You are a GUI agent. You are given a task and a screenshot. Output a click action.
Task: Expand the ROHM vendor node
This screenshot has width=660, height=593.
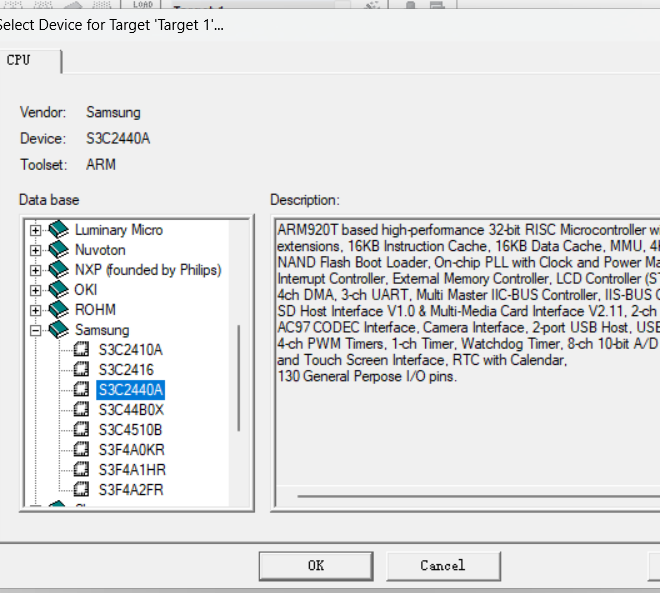tap(35, 310)
